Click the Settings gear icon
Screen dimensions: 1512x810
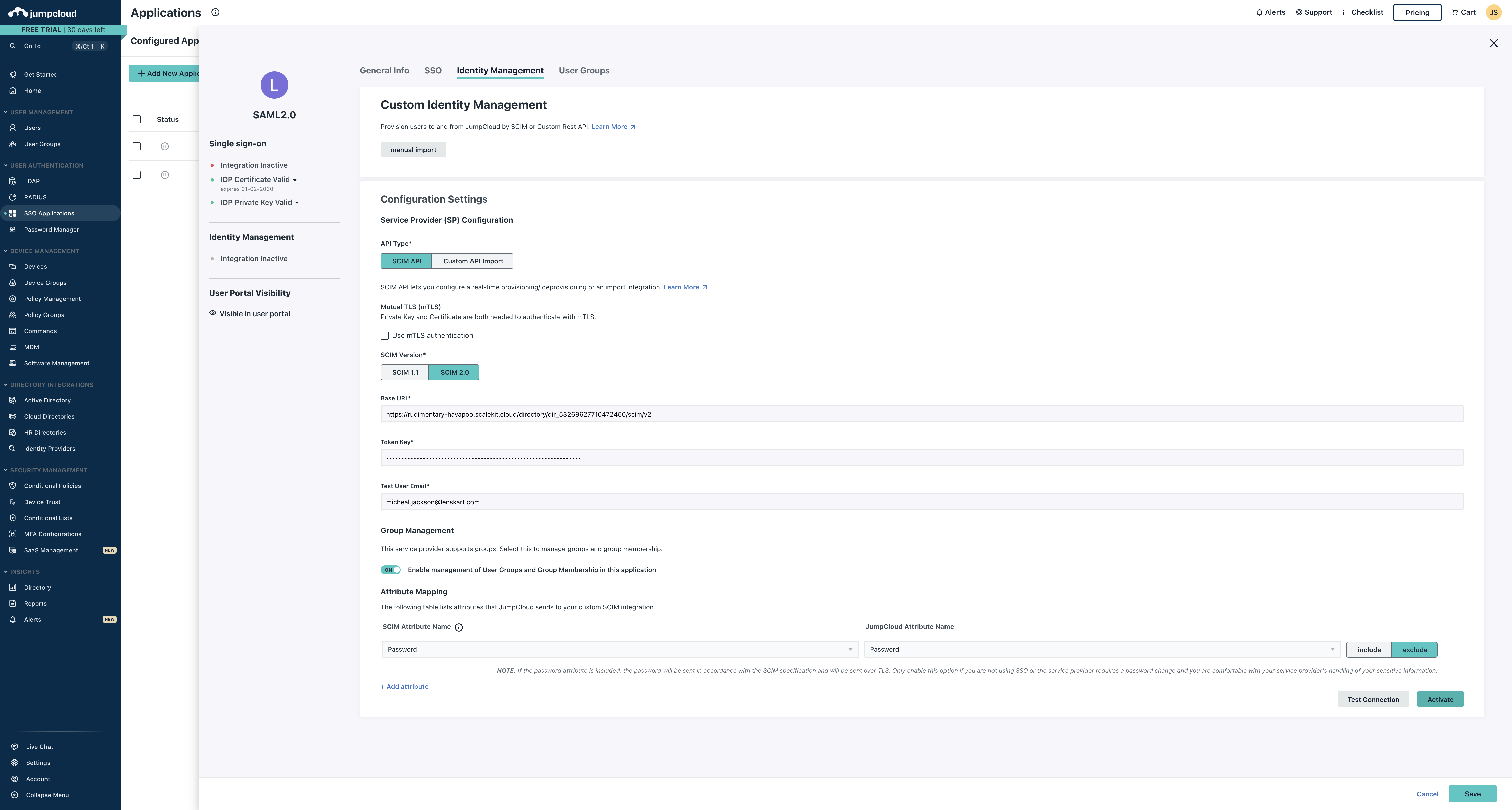tap(15, 763)
